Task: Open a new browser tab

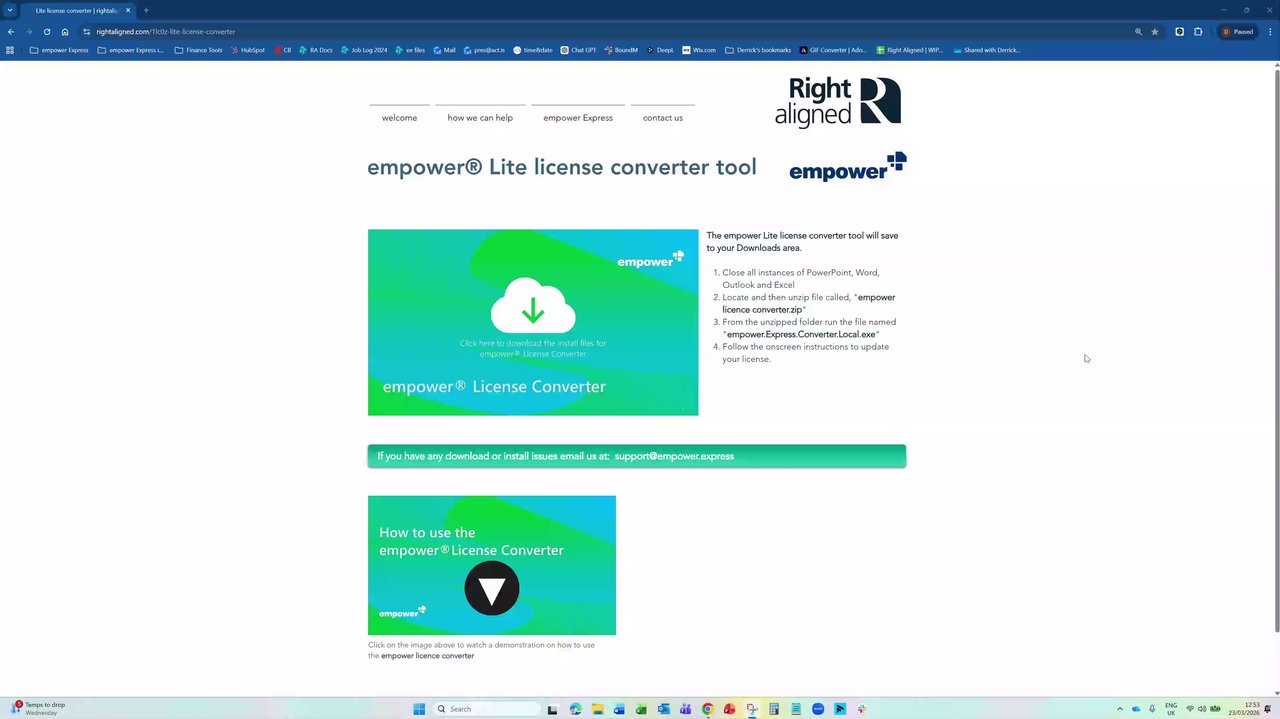Action: click(x=146, y=10)
